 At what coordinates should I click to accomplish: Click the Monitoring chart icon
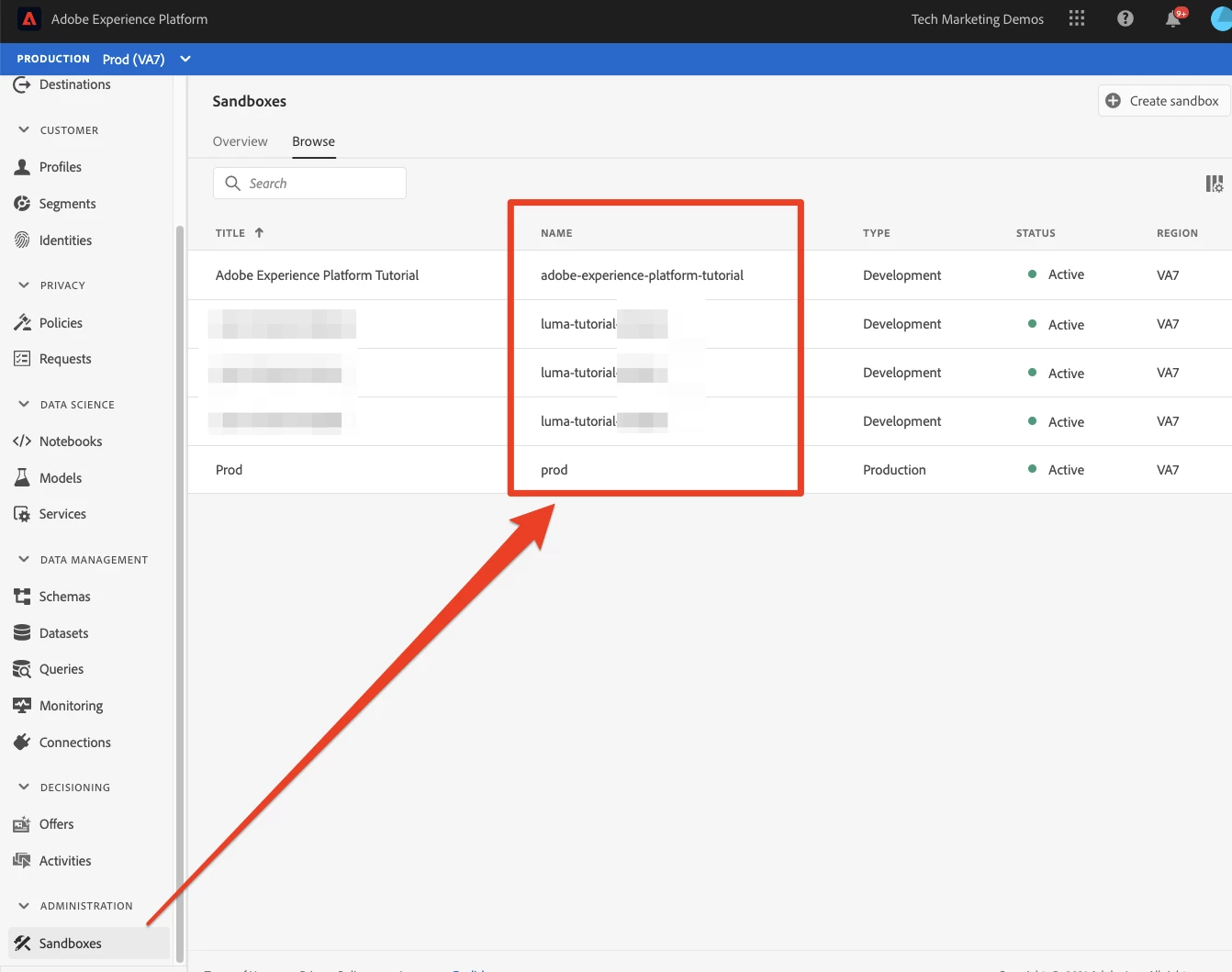(x=22, y=705)
